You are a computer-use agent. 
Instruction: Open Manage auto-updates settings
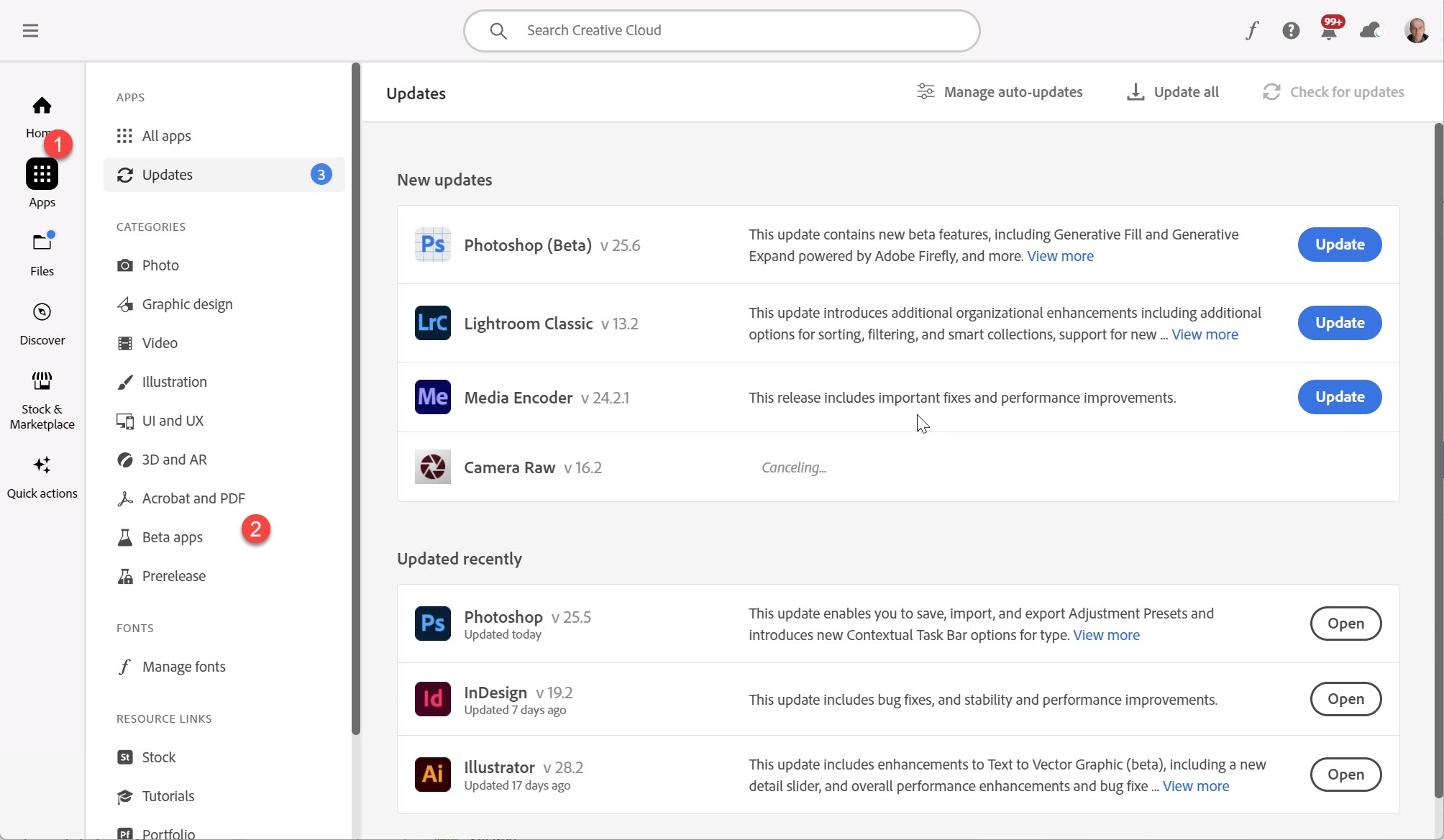click(x=1000, y=92)
